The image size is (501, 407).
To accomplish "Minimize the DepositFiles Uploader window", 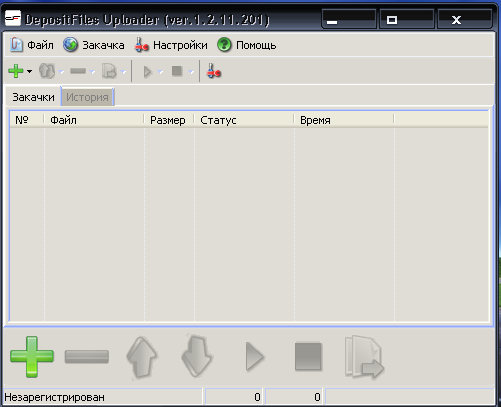I will pyautogui.click(x=349, y=19).
